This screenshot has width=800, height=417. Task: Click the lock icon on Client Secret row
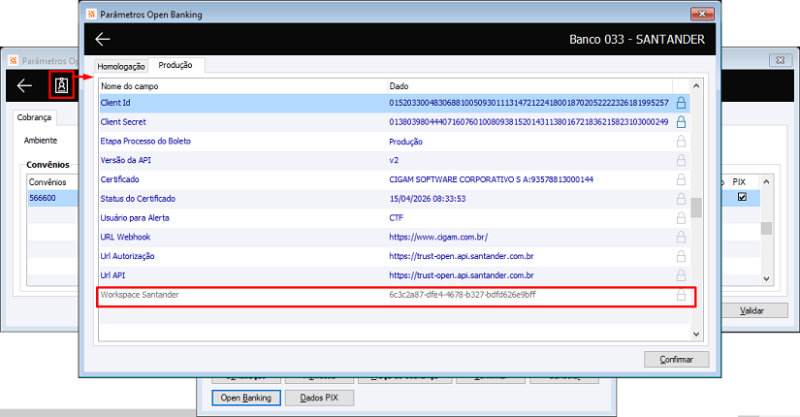[681, 122]
